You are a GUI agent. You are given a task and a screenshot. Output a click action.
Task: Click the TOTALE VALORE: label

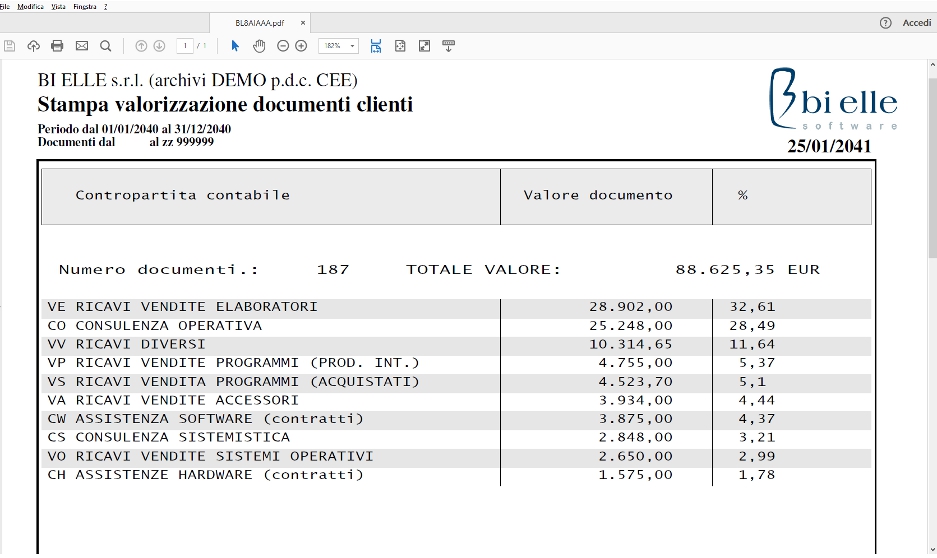click(x=484, y=270)
